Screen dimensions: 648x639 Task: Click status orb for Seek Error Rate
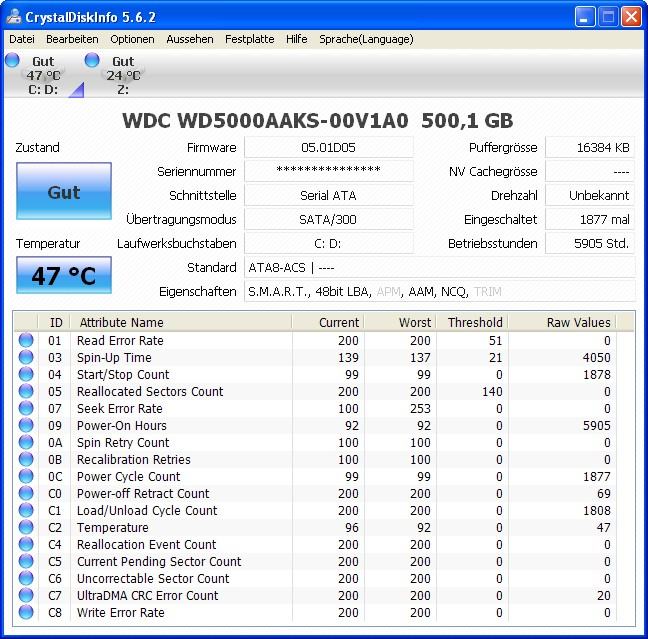26,408
